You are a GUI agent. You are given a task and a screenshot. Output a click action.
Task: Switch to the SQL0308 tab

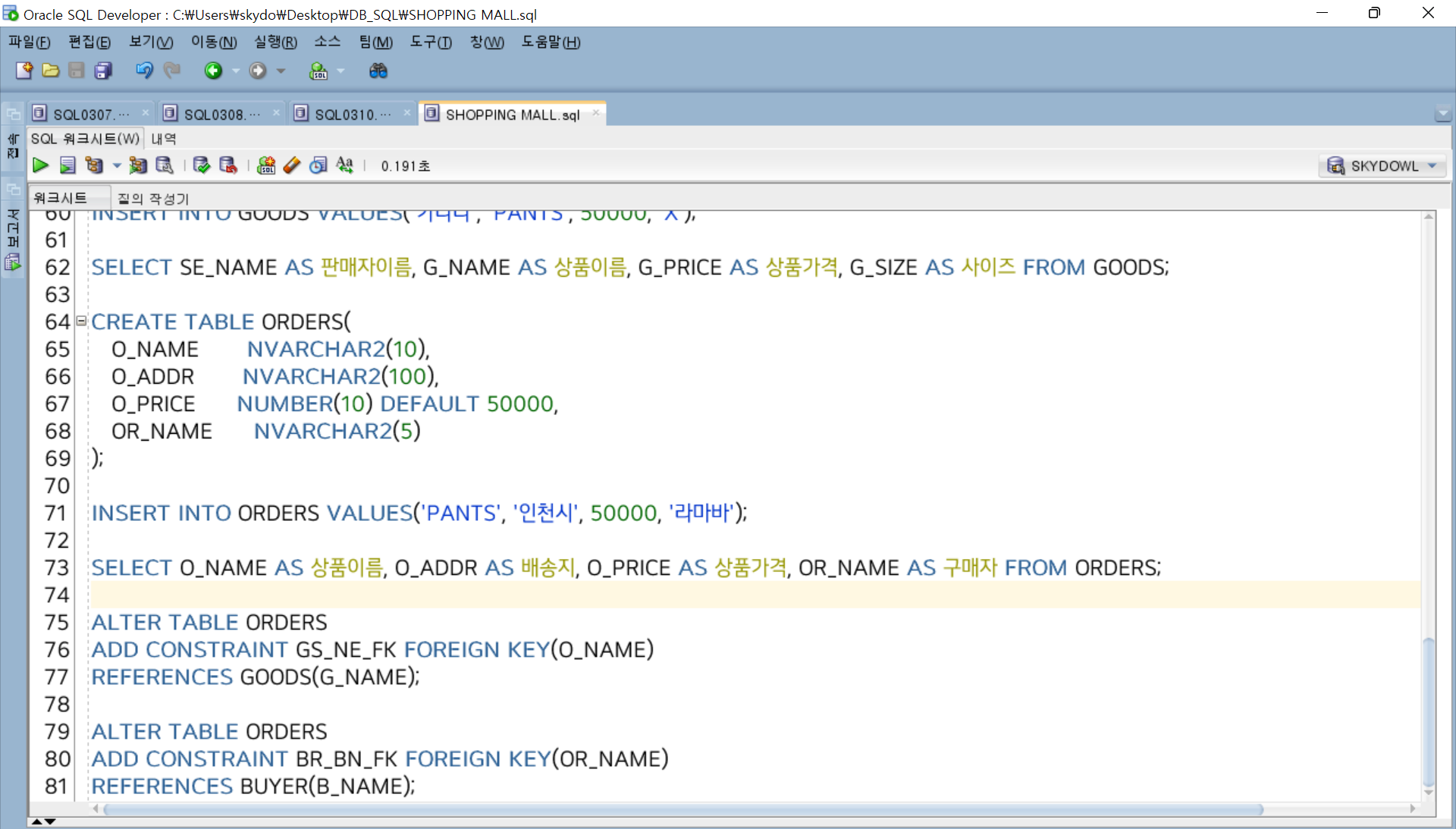215,115
